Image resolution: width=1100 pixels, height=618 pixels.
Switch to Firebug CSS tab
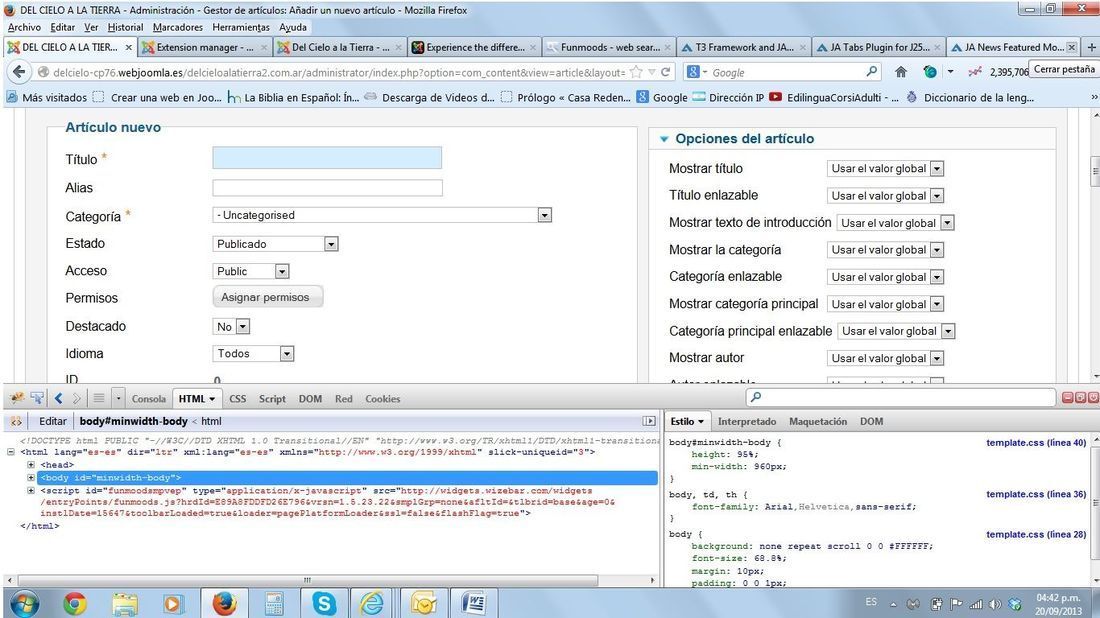coord(238,398)
